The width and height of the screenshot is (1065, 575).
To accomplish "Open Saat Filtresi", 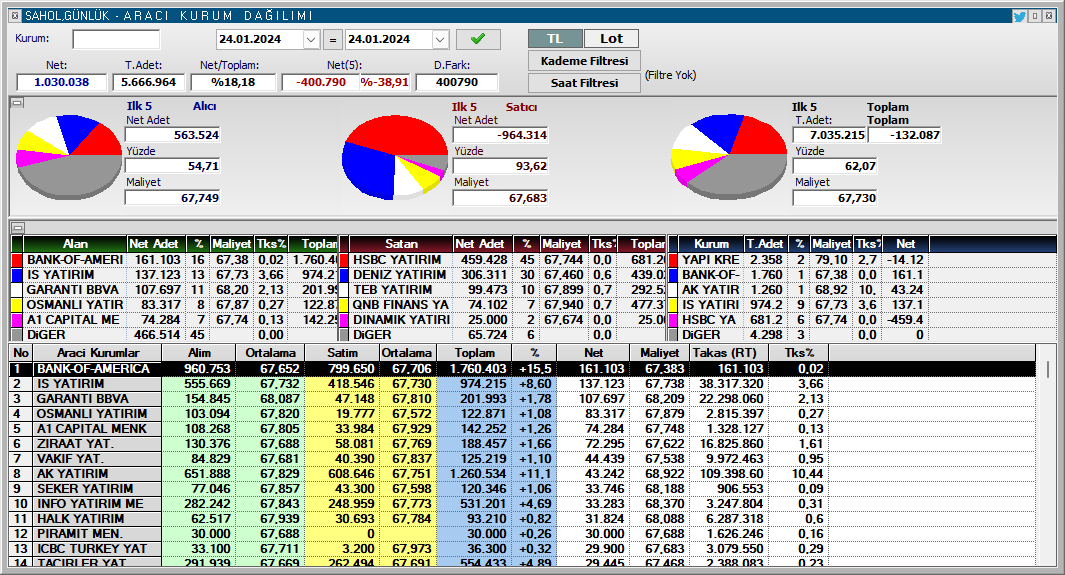I will [584, 83].
